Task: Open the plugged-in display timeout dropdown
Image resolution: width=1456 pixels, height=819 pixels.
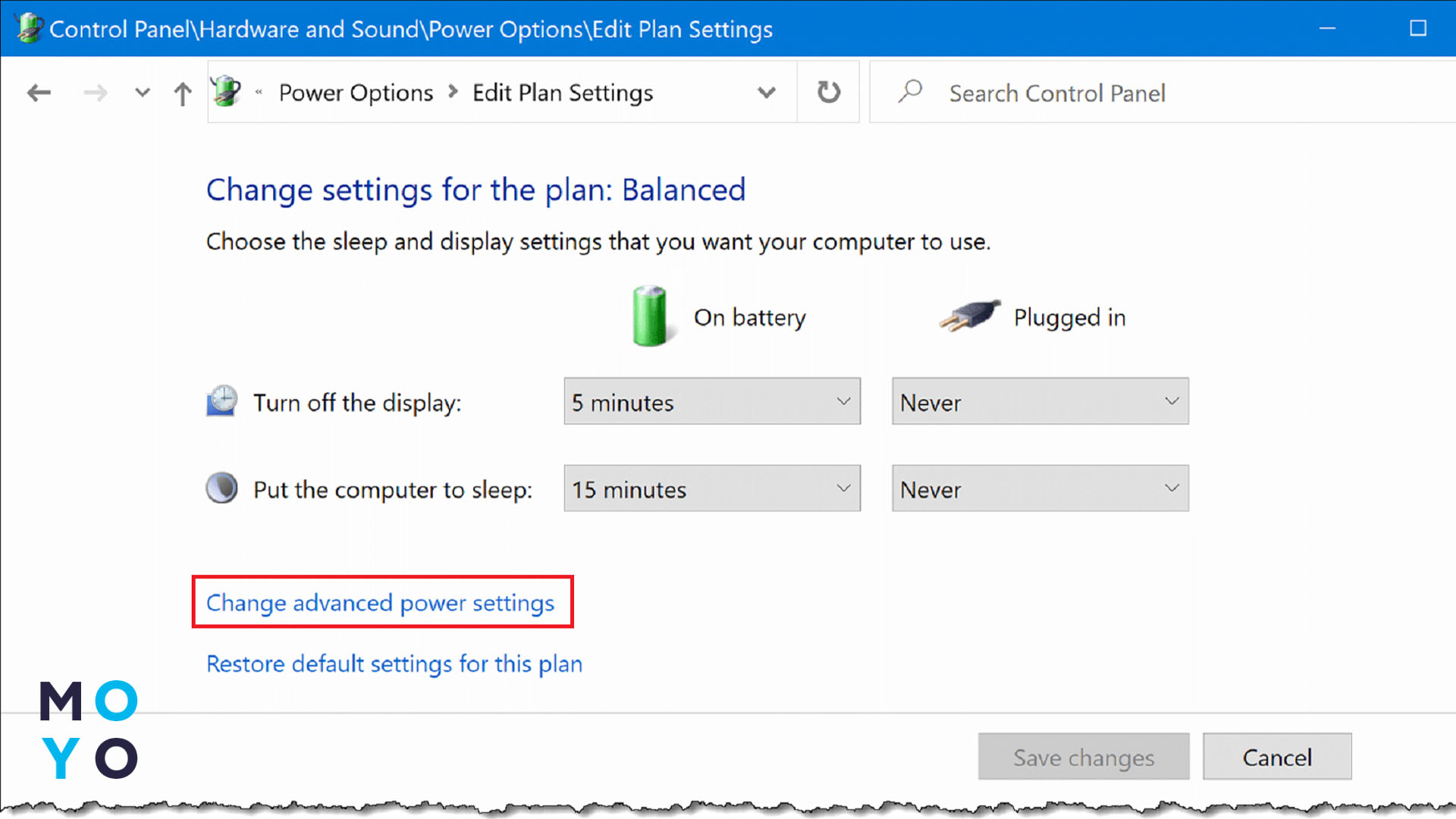Action: [x=1040, y=401]
